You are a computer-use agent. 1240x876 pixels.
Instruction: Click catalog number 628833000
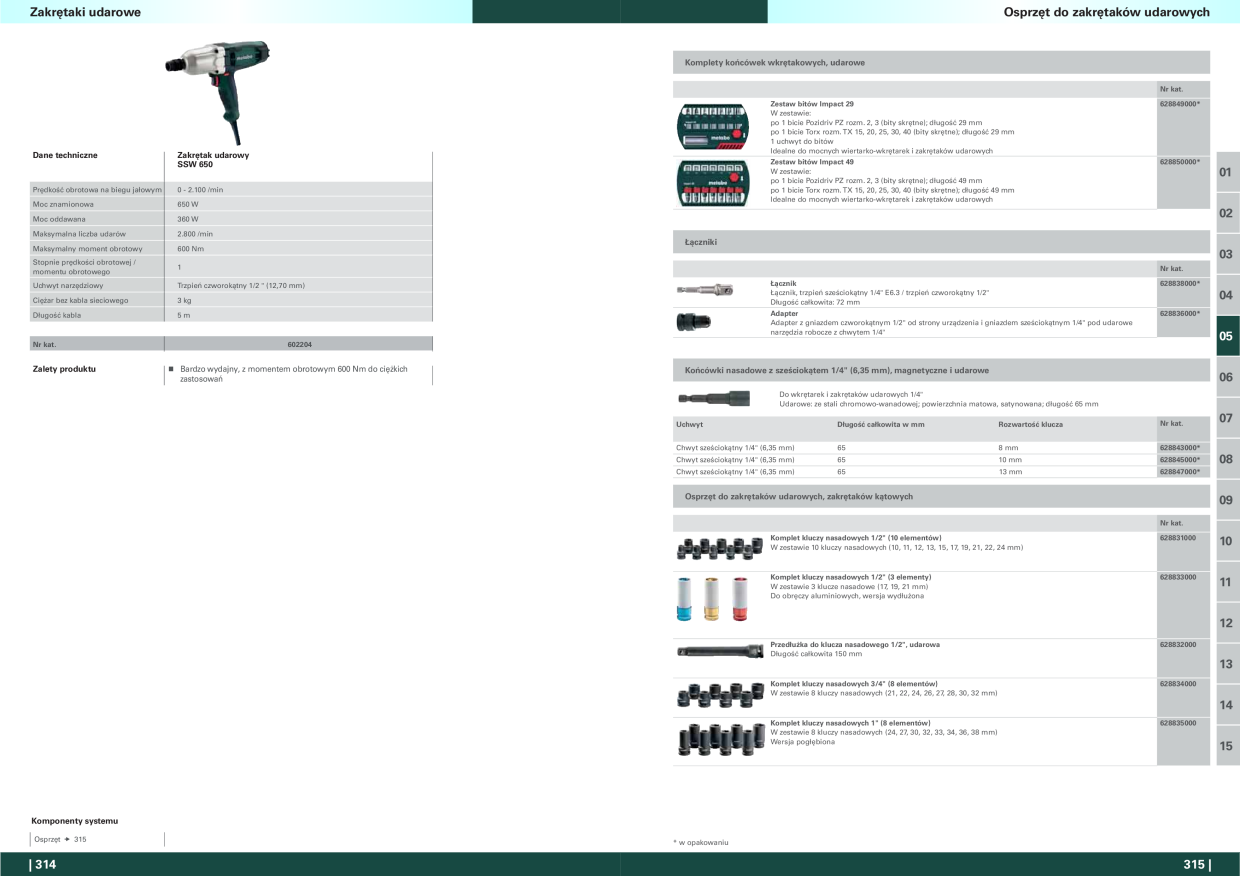click(x=1178, y=577)
